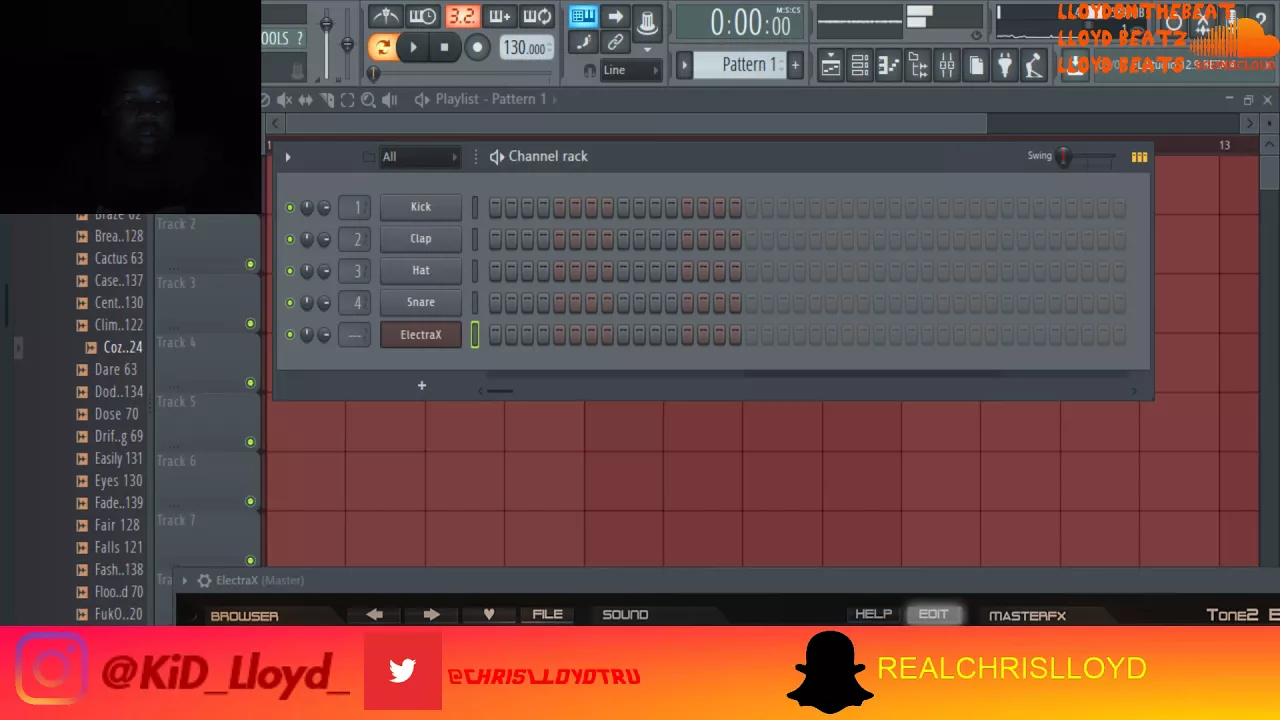Image resolution: width=1280 pixels, height=720 pixels.
Task: Add a channel with the plus button
Action: 422,386
